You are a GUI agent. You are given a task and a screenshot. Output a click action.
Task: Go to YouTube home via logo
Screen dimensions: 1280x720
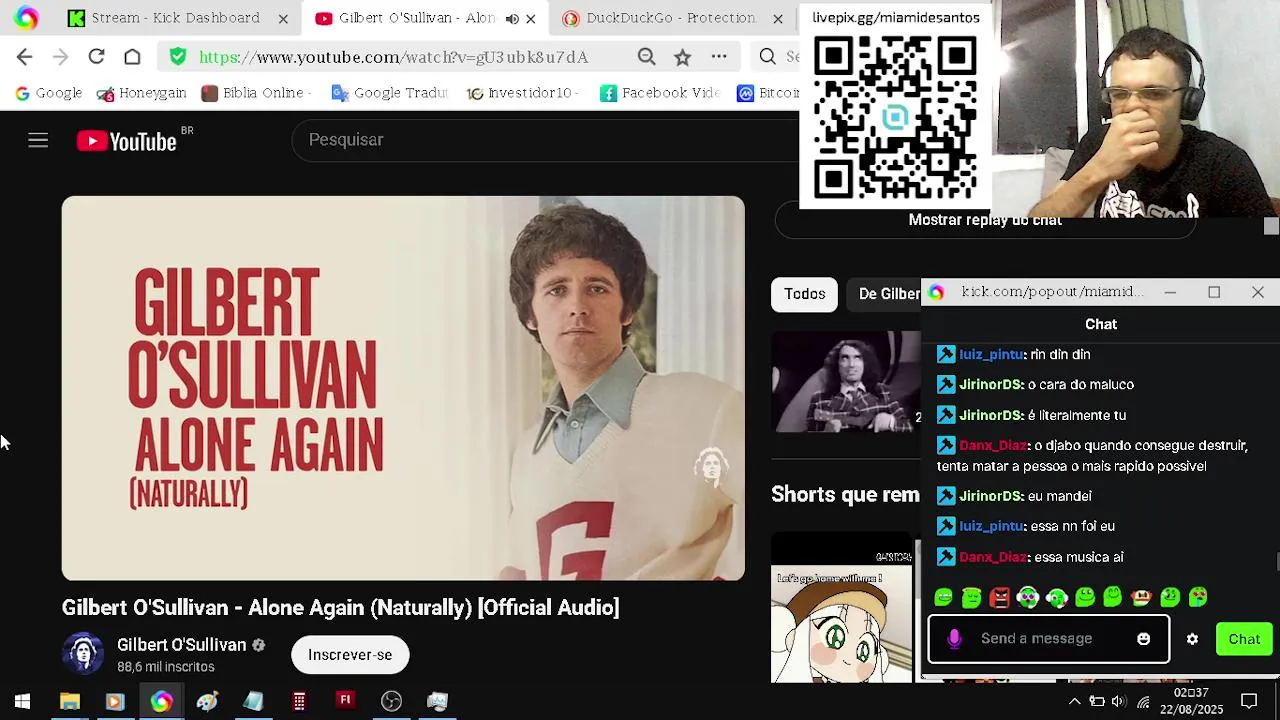(127, 141)
